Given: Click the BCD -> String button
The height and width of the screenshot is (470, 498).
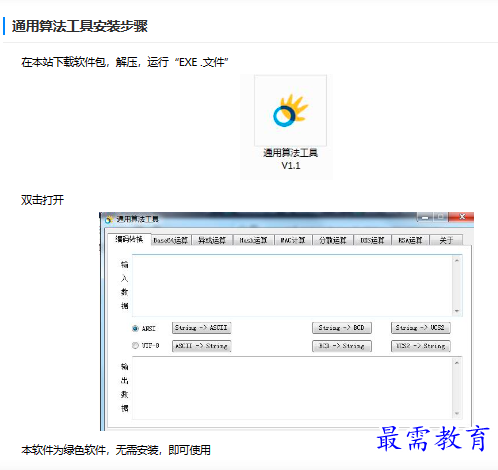Looking at the screenshot, I should [x=342, y=346].
